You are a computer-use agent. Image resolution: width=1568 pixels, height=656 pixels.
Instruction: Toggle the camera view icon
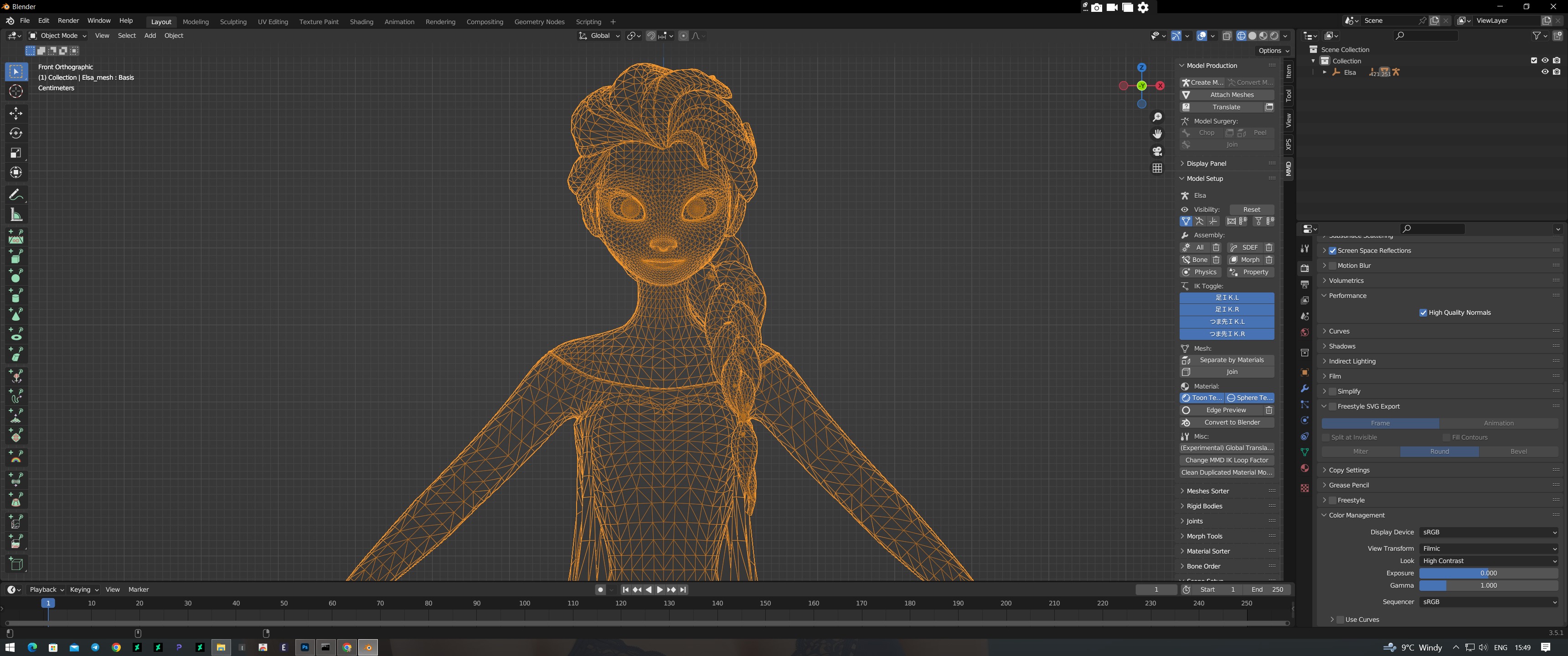[x=1157, y=151]
